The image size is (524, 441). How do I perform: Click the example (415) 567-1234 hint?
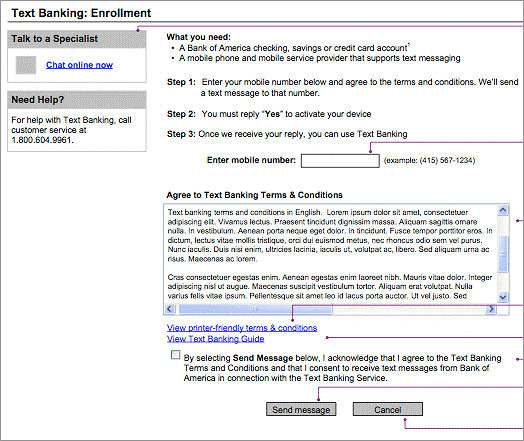click(x=429, y=160)
